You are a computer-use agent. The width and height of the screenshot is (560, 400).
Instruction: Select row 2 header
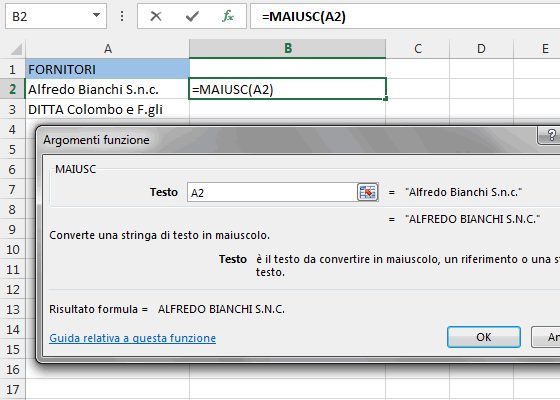[12, 89]
